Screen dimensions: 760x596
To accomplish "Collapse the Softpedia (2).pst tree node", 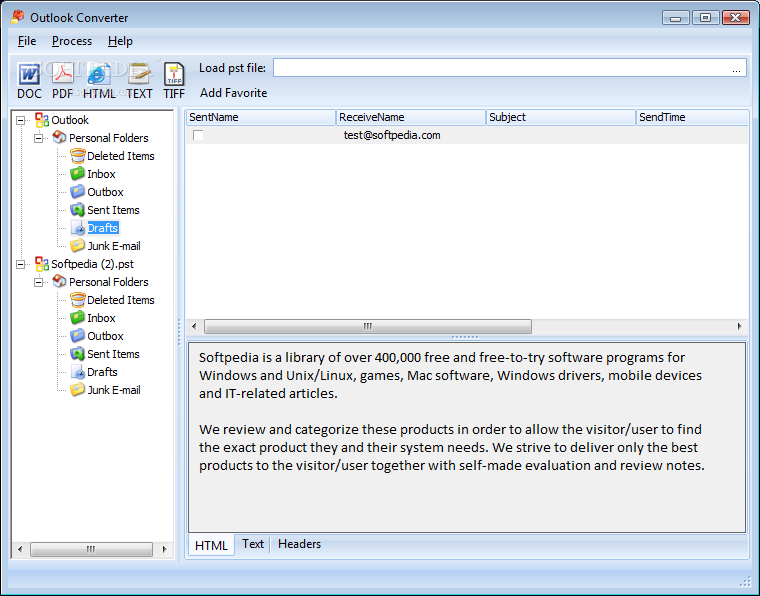I will point(20,264).
